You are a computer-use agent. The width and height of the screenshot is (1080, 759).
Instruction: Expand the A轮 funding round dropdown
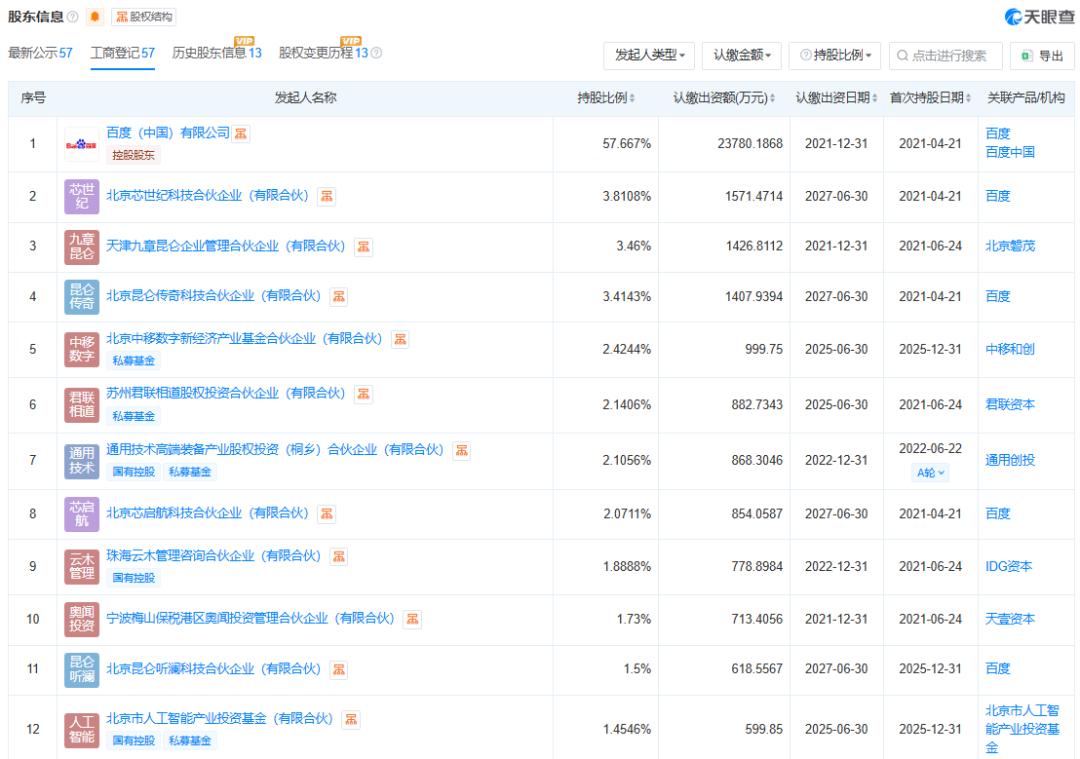(x=930, y=472)
